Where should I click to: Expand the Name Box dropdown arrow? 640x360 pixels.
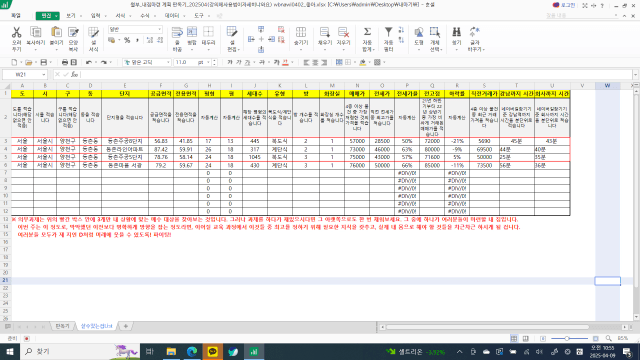[x=44, y=75]
